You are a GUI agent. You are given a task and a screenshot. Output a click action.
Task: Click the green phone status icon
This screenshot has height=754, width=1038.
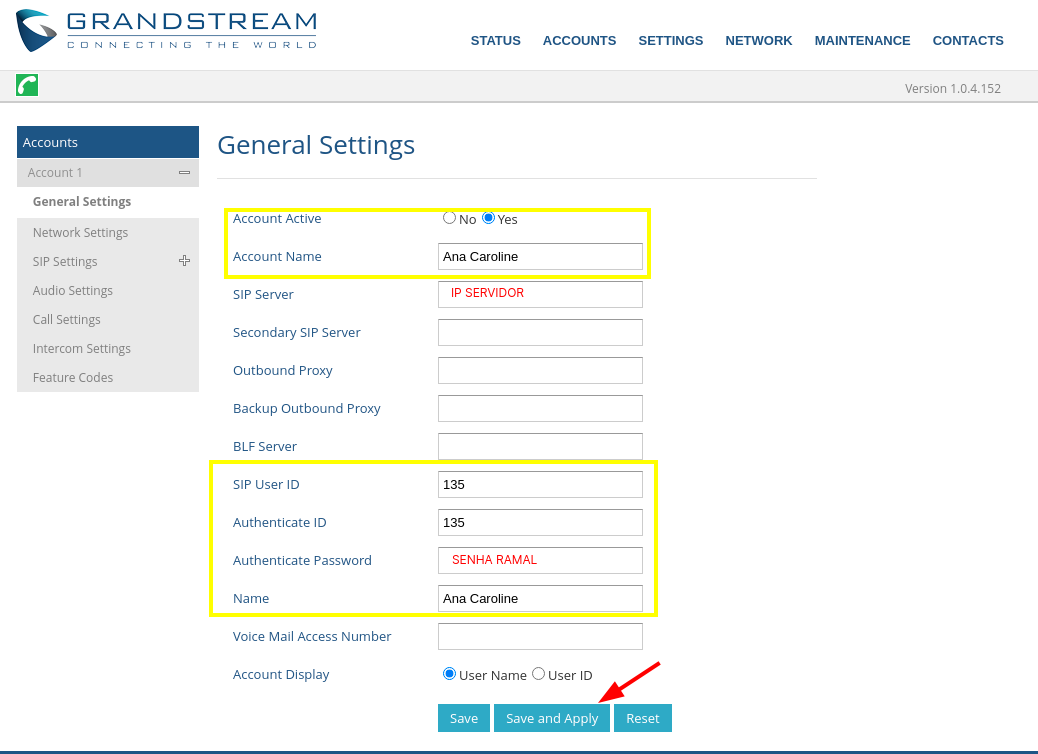27,85
